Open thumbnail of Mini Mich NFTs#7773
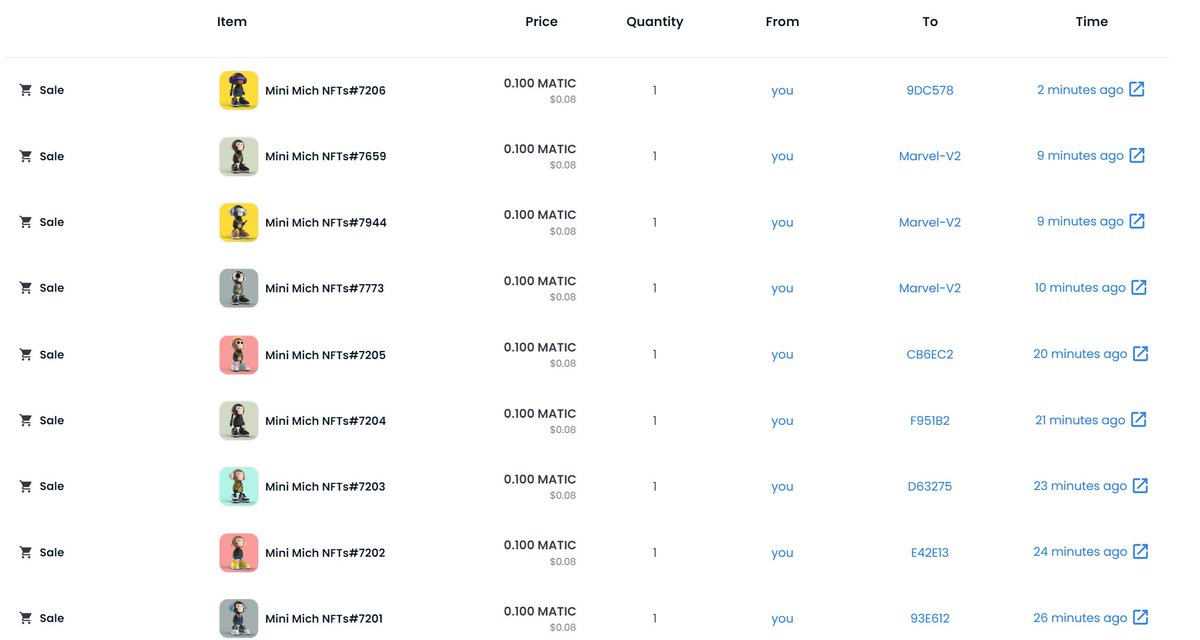The height and width of the screenshot is (640, 1200). point(239,288)
